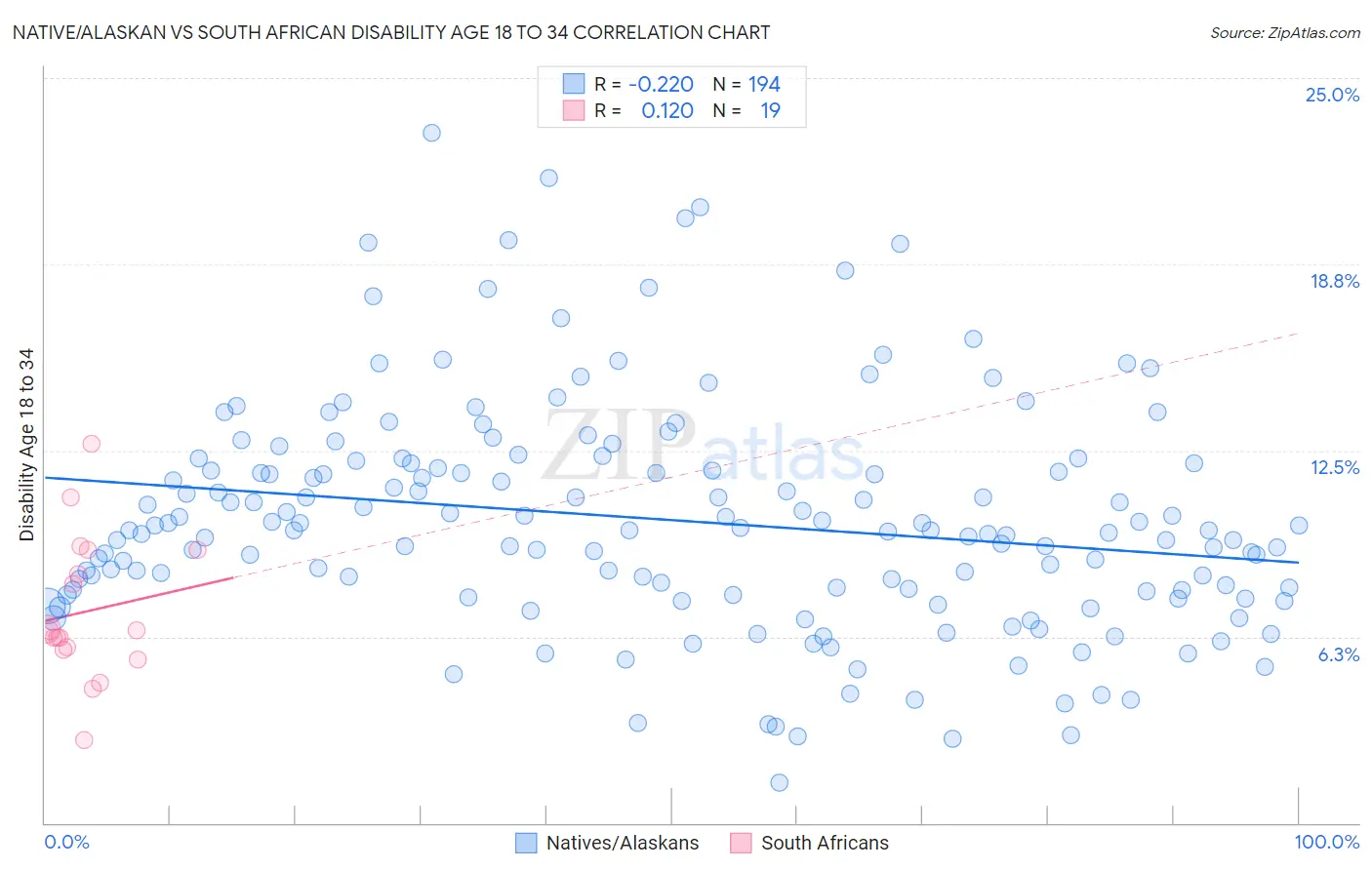1372x870 pixels.
Task: Click the Disability Age 18 to 34 axis title
Action: [x=26, y=445]
